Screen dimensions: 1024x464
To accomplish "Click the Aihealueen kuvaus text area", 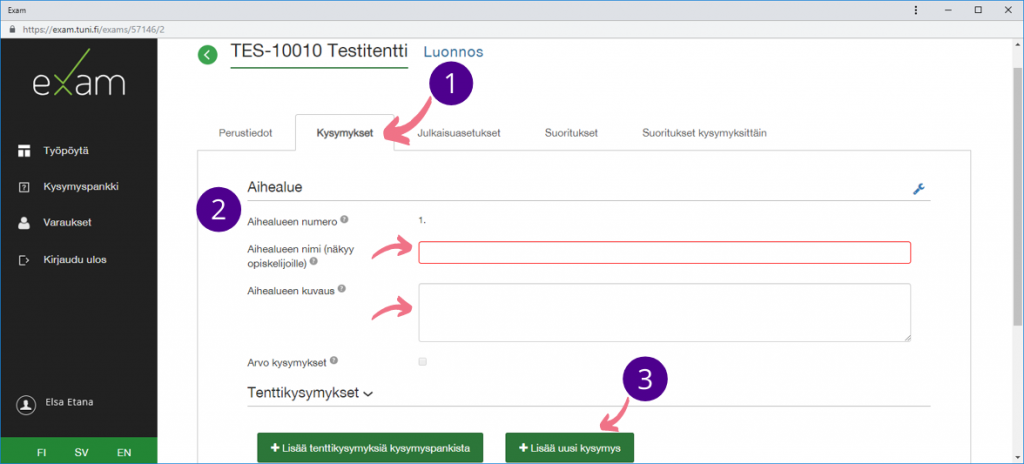I will 664,312.
